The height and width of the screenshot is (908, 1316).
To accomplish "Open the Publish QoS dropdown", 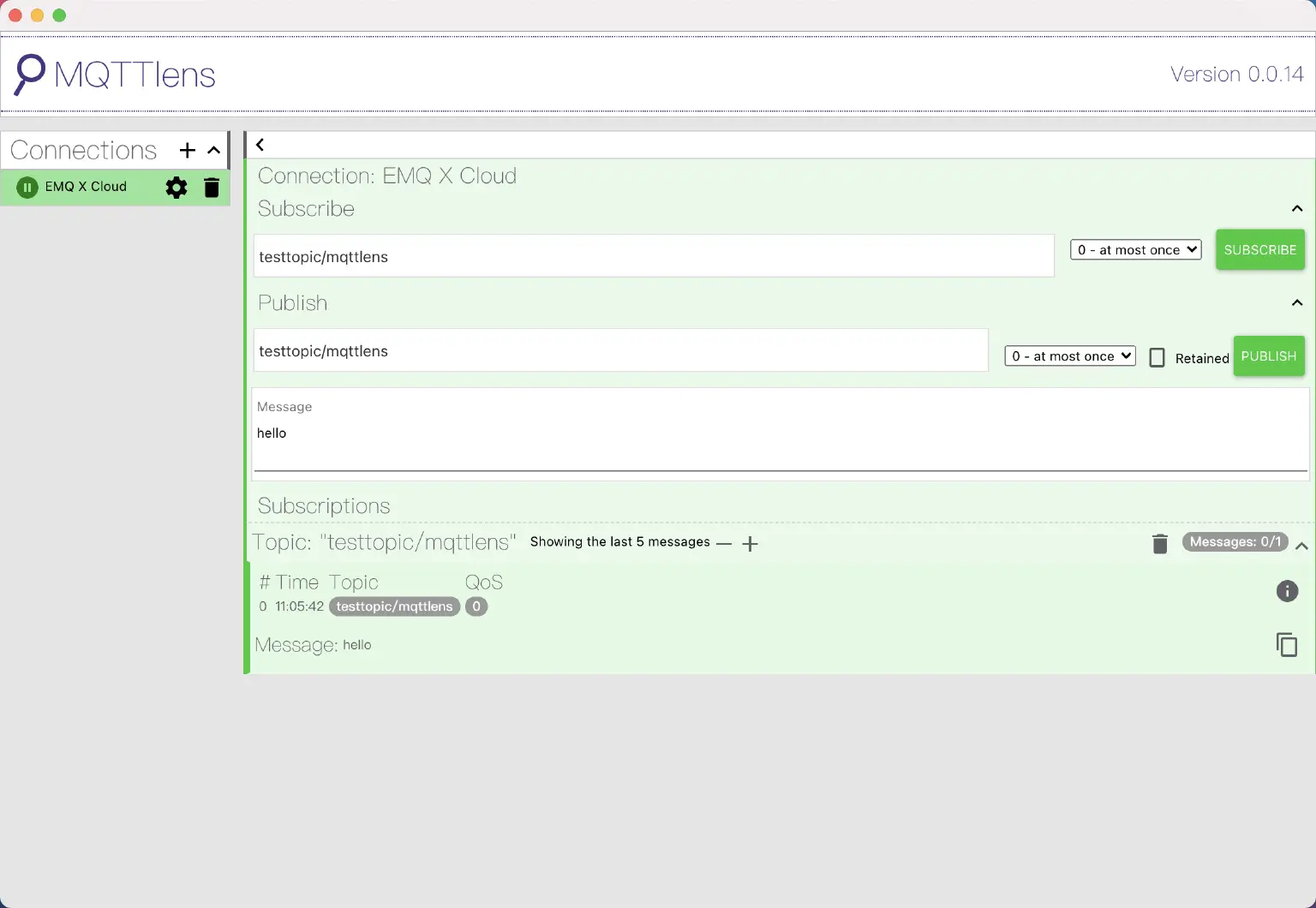I will point(1070,356).
